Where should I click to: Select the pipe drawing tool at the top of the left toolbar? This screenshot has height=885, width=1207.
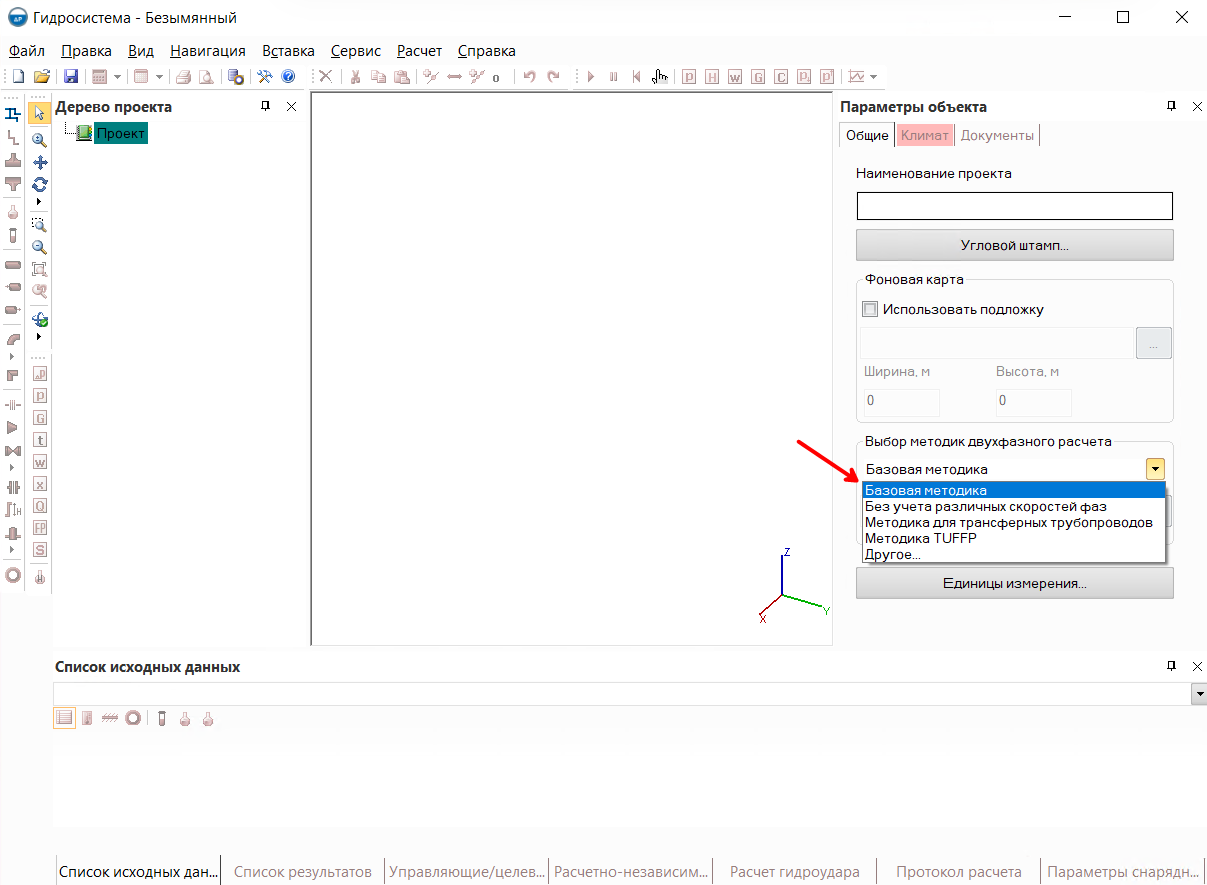(13, 114)
